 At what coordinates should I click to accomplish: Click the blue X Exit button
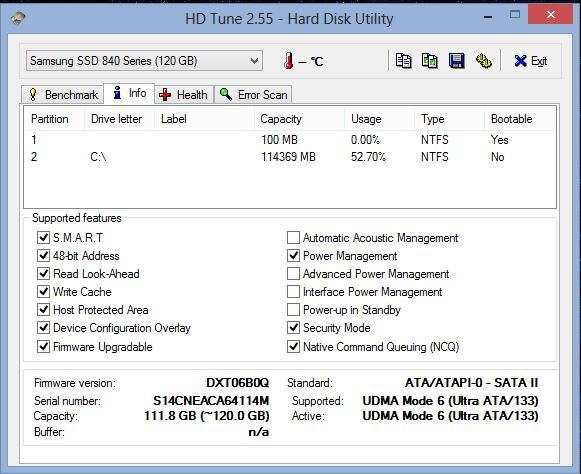tap(531, 61)
